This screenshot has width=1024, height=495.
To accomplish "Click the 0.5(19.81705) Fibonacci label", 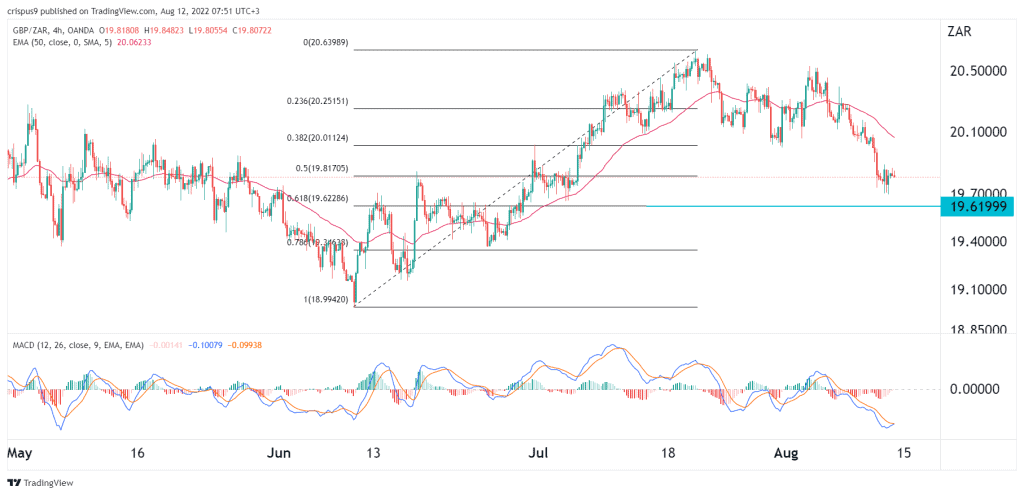I will pyautogui.click(x=323, y=168).
